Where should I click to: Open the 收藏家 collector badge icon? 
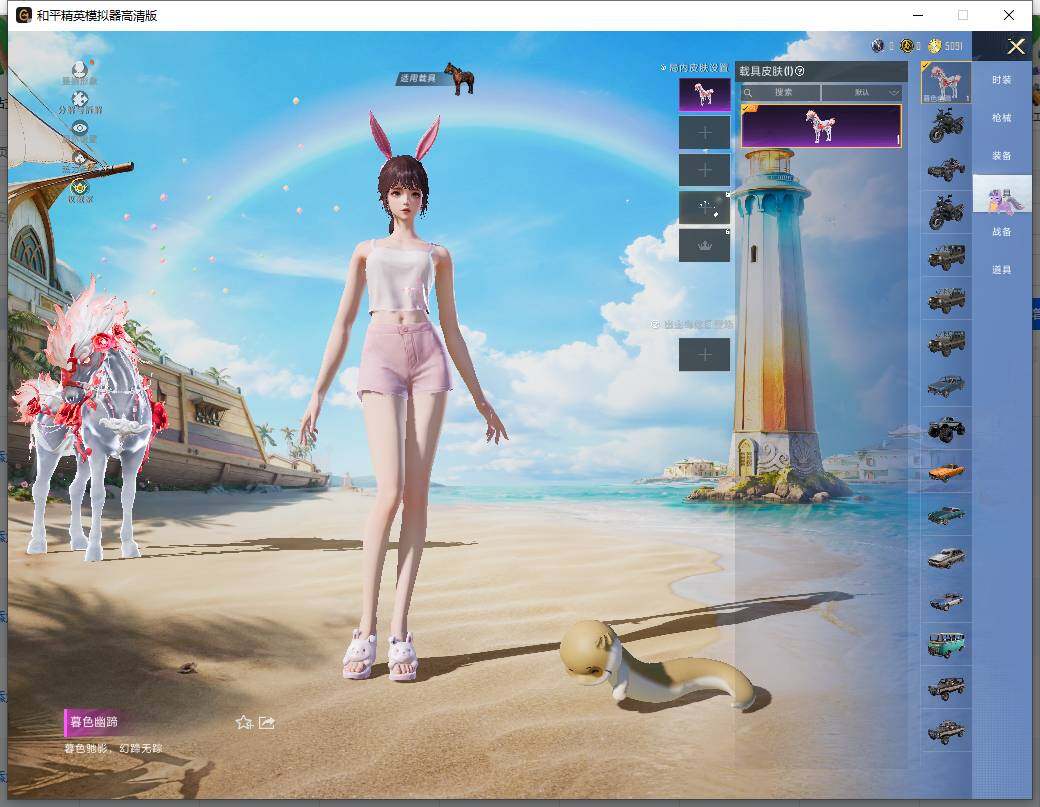click(x=80, y=187)
